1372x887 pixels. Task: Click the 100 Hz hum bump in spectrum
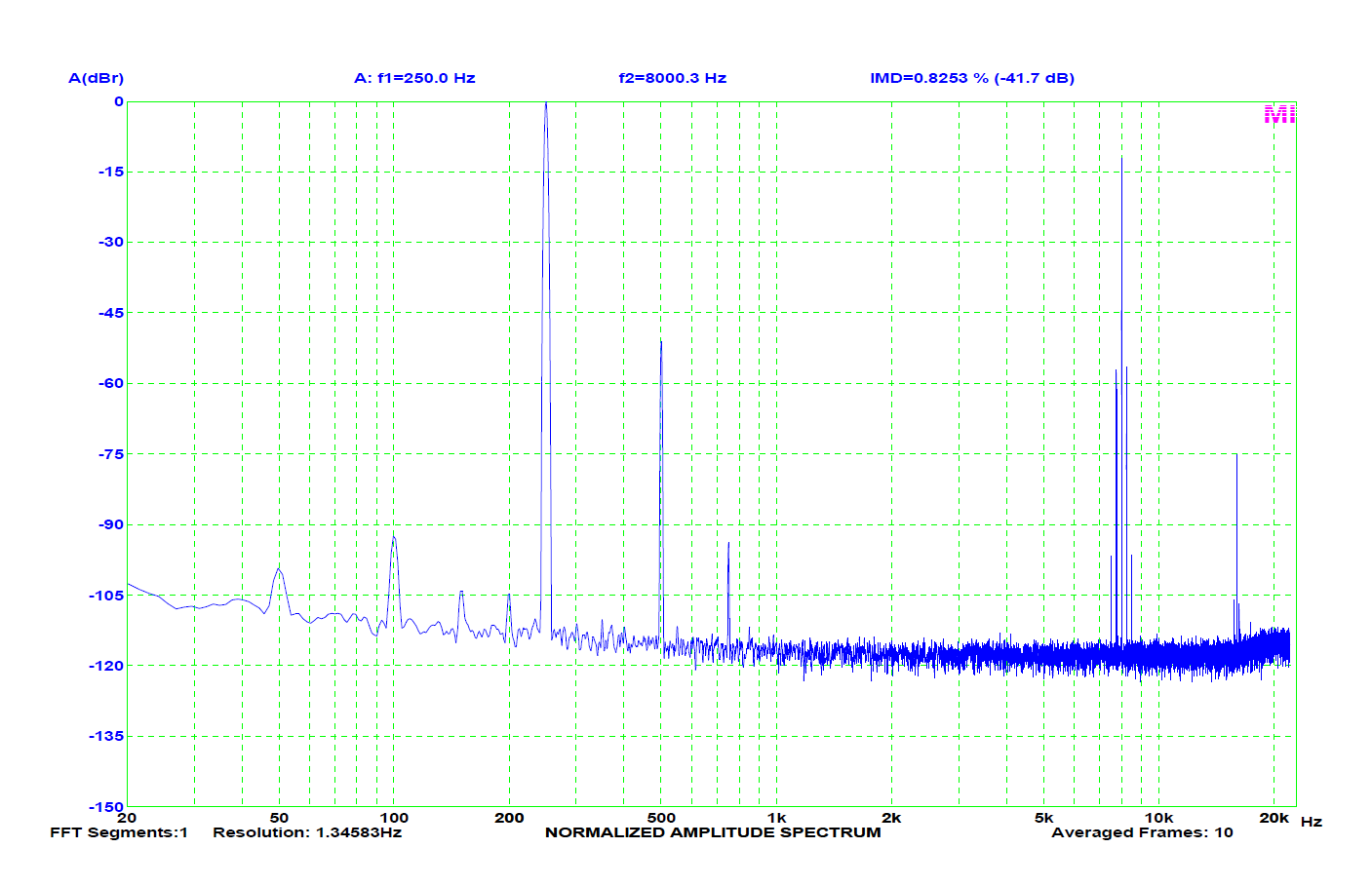point(394,539)
